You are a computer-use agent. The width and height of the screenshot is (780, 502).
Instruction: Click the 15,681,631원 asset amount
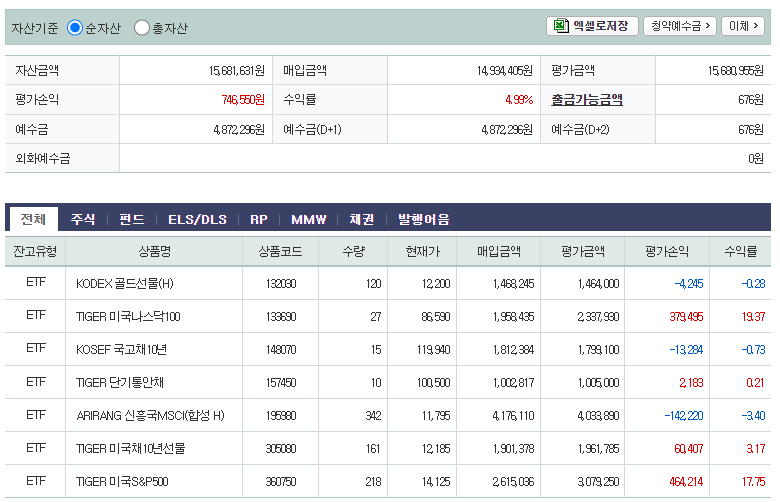(237, 71)
